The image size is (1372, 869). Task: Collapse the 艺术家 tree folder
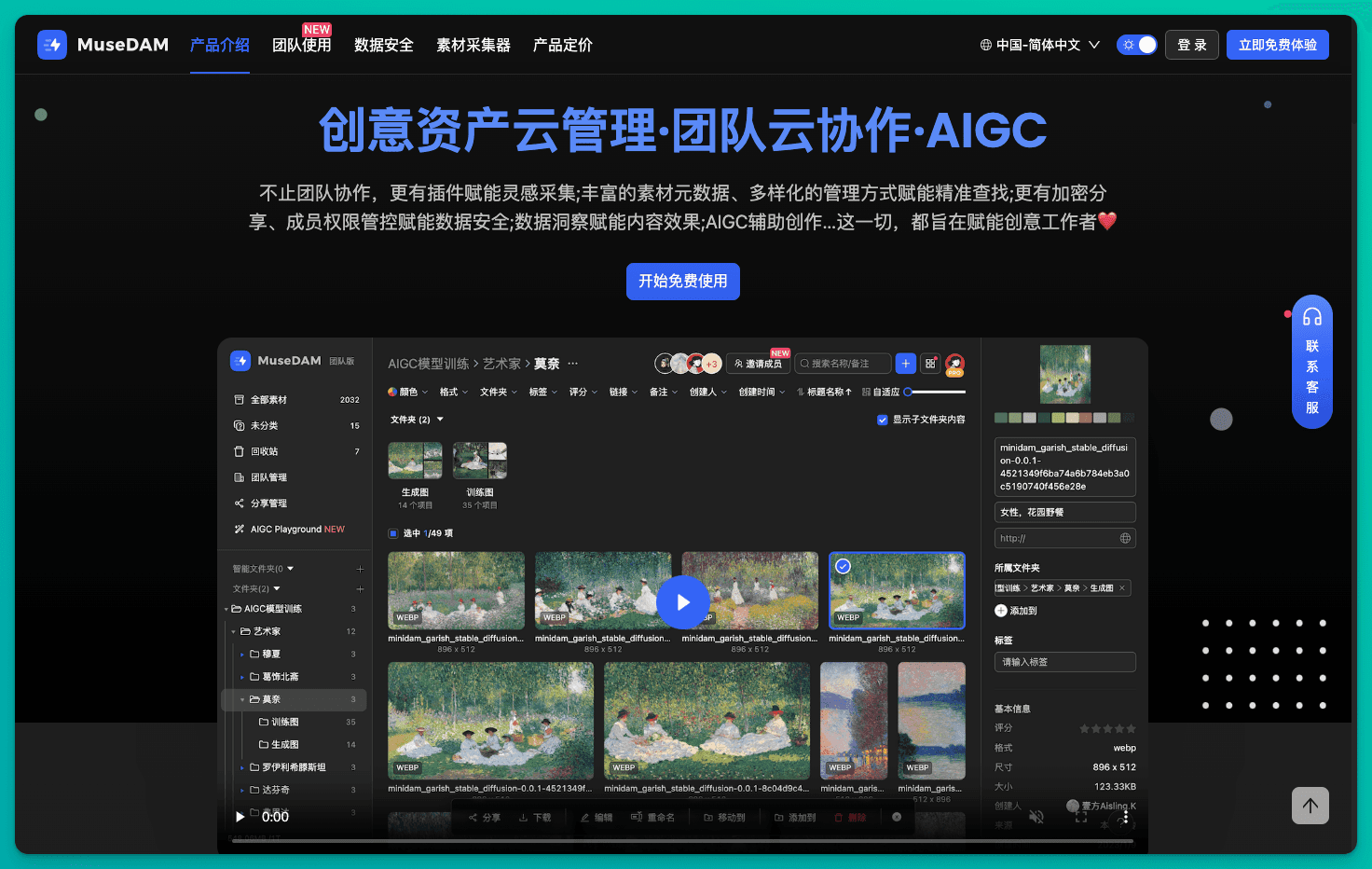(x=234, y=632)
